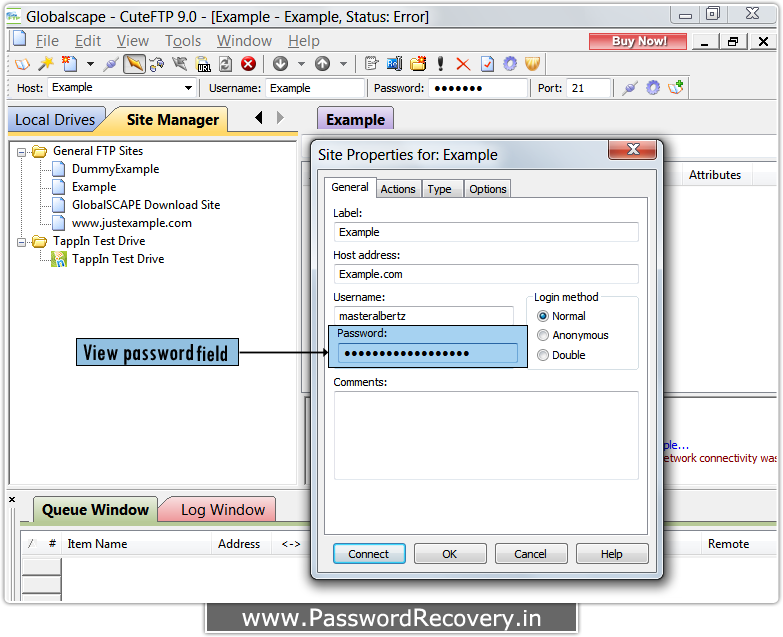Select www.justexample.com site
Image resolution: width=783 pixels, height=637 pixels.
tap(132, 223)
